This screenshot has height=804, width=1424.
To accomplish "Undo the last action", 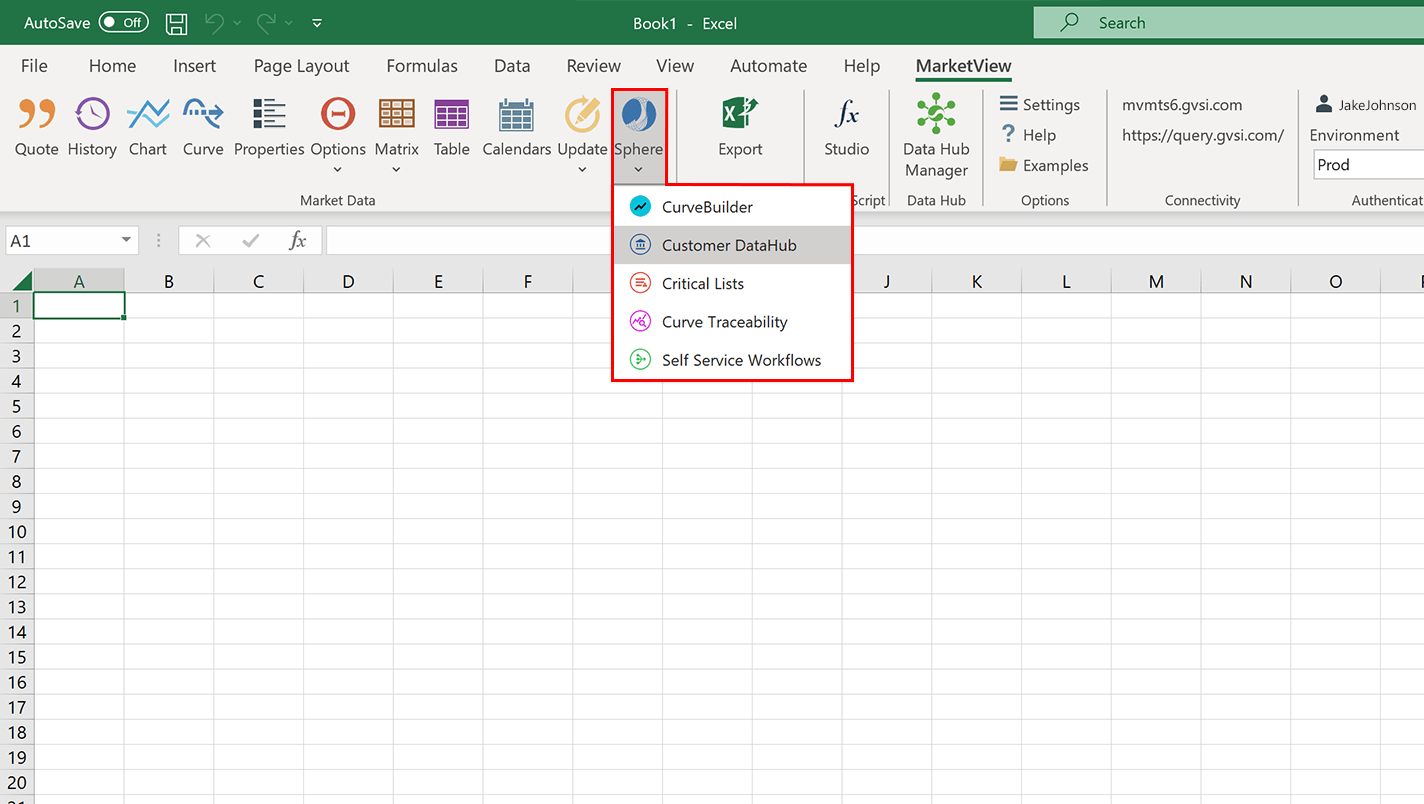I will [x=213, y=23].
